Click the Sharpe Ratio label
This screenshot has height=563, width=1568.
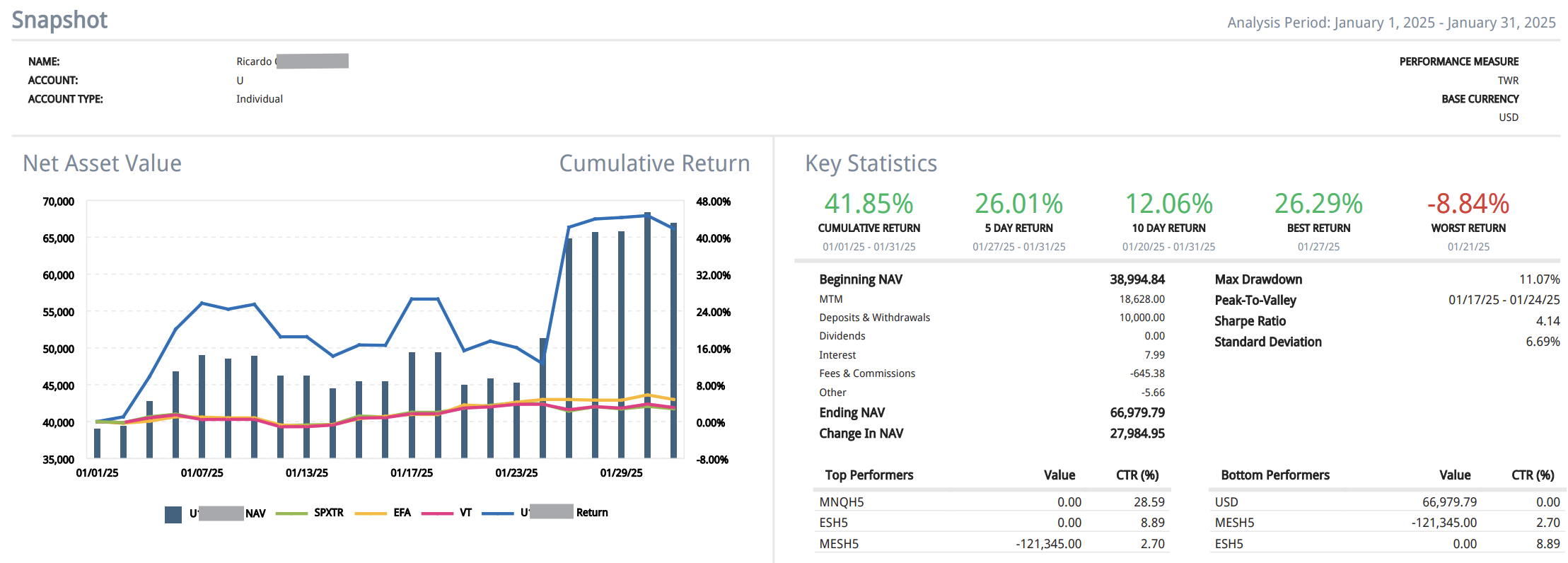(x=1250, y=321)
